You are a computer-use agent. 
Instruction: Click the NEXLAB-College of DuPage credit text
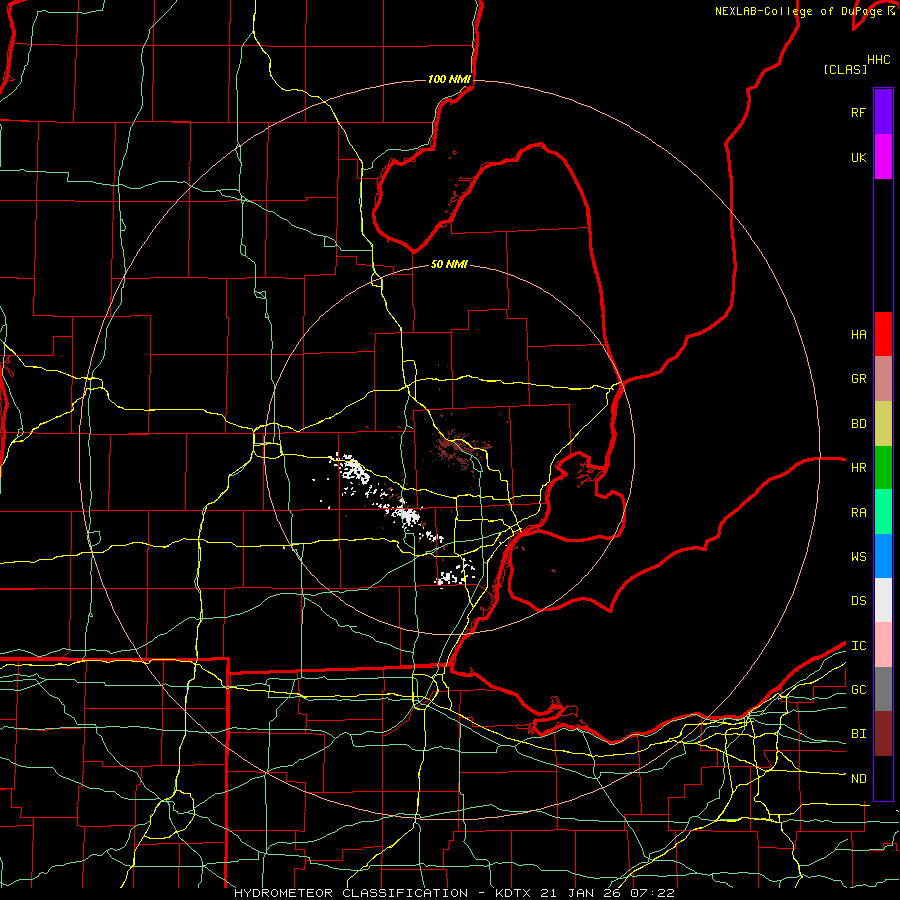tap(800, 11)
